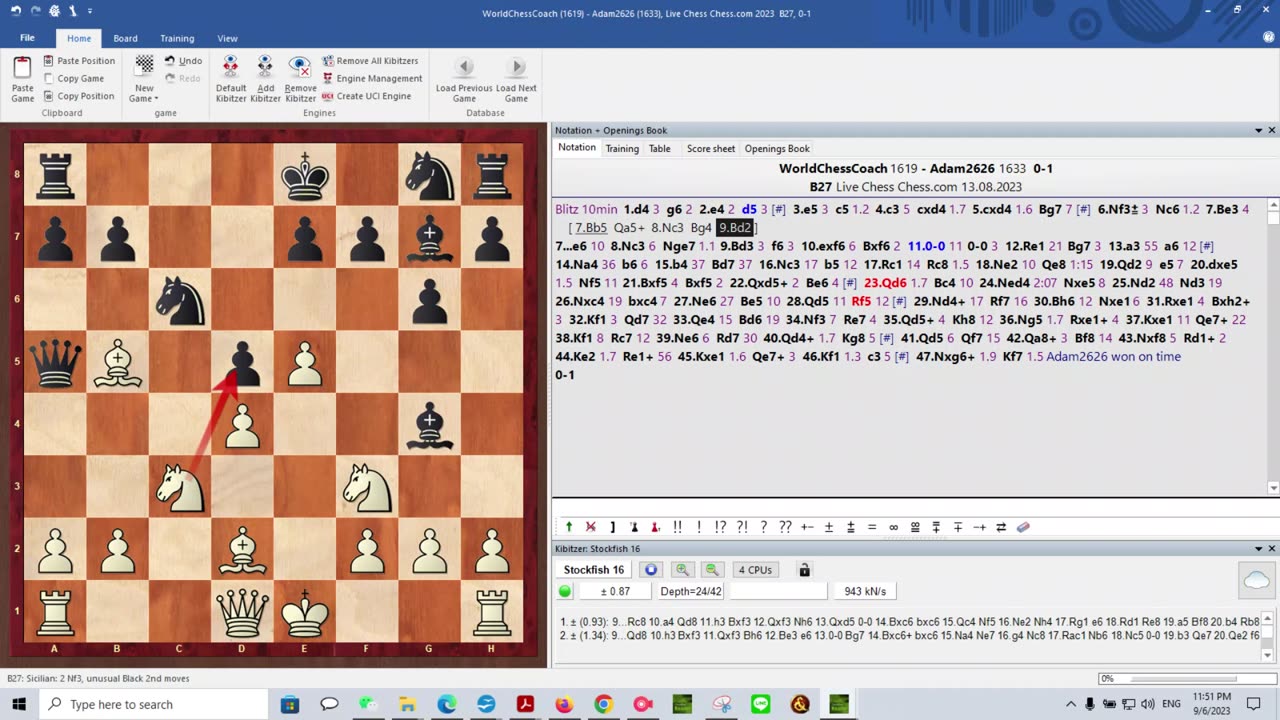Open Notation pane options dropdown arrow
Image resolution: width=1280 pixels, height=720 pixels.
point(1258,130)
